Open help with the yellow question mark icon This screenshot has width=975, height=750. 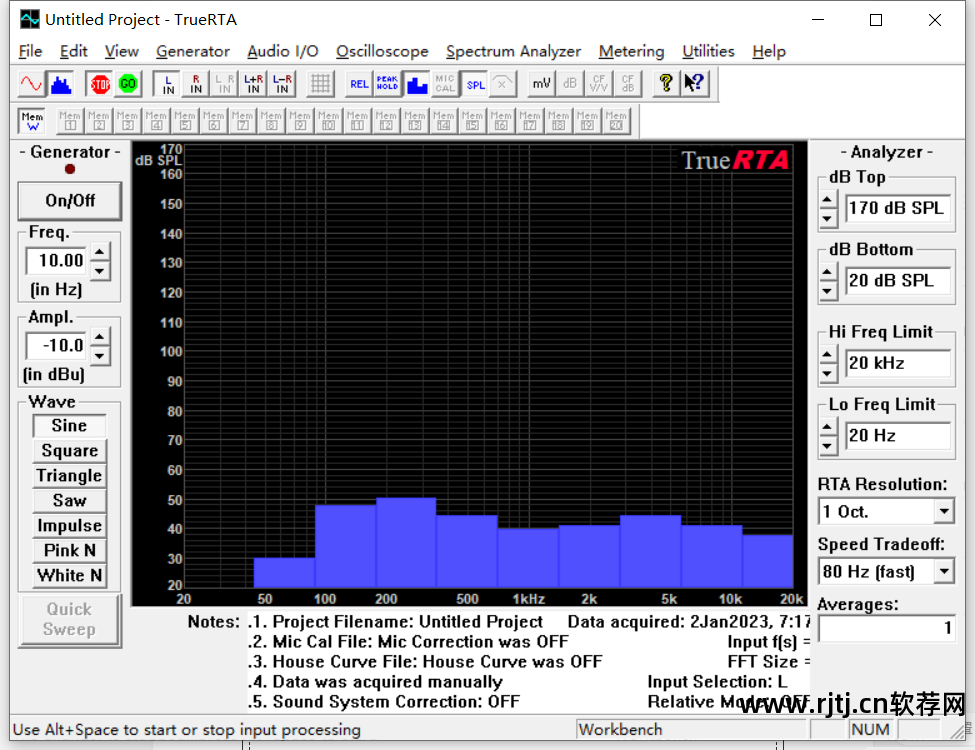point(666,83)
